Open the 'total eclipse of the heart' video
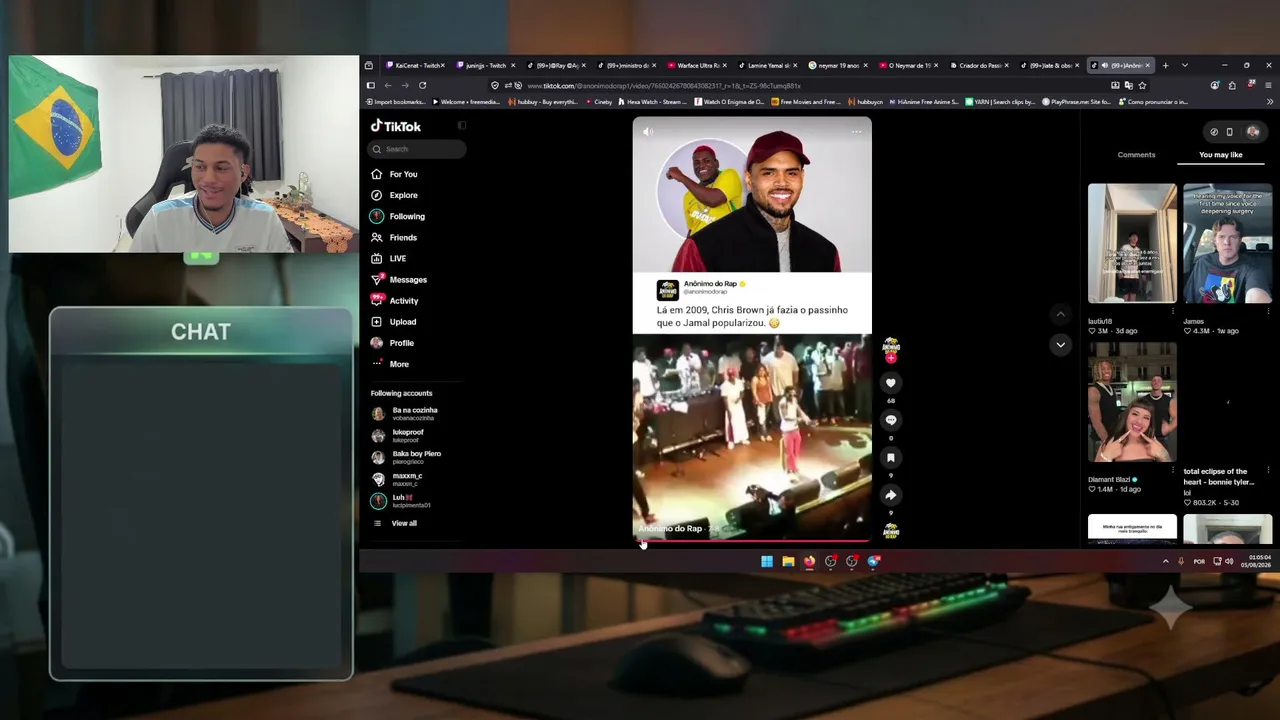The height and width of the screenshot is (720, 1280). click(1228, 402)
